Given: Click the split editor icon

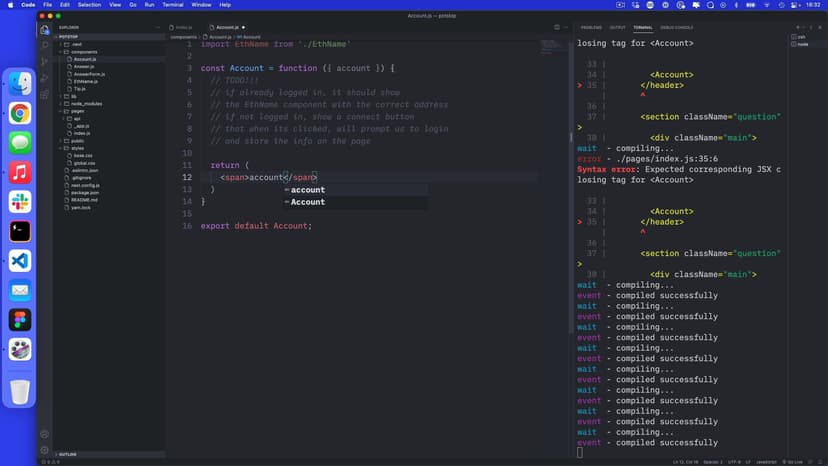Looking at the screenshot, I should tap(557, 27).
